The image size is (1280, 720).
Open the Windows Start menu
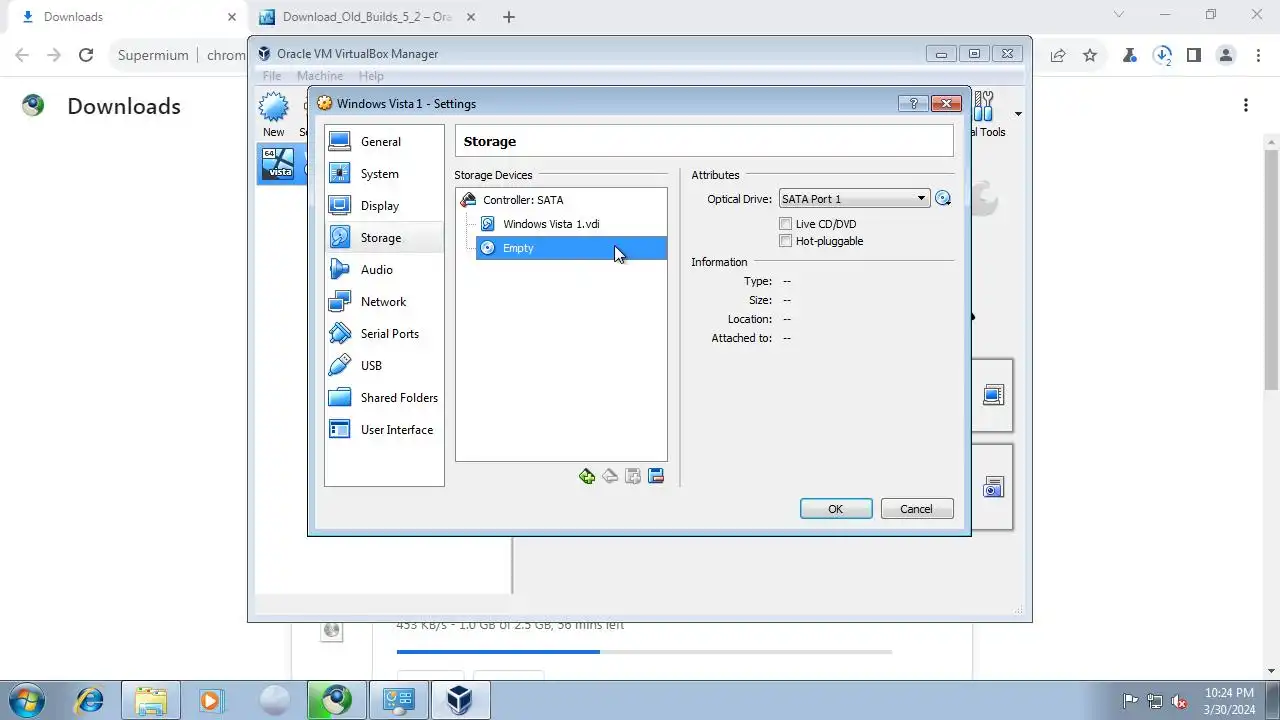pyautogui.click(x=27, y=700)
